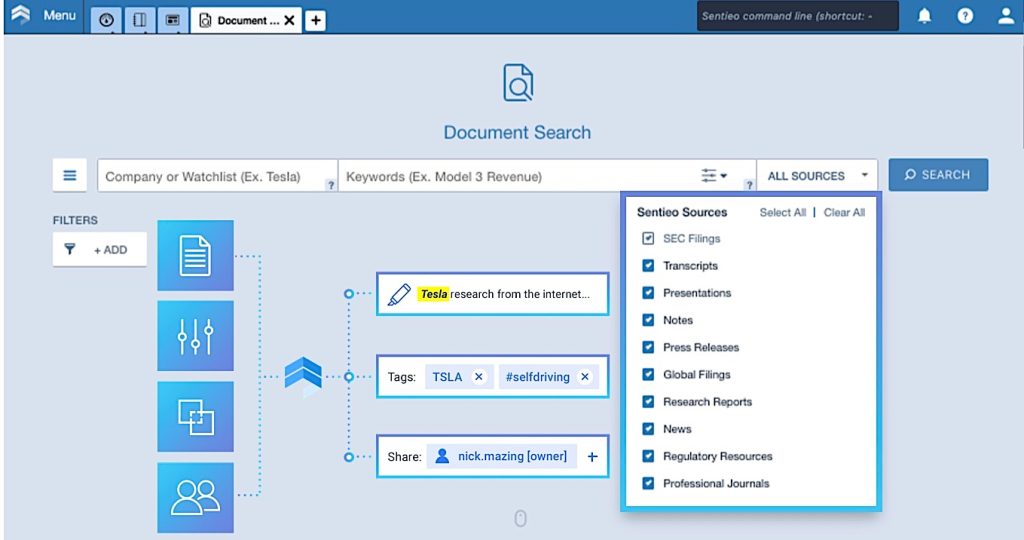1024x540 pixels.
Task: Open the Sentieo Menu
Action: click(47, 17)
